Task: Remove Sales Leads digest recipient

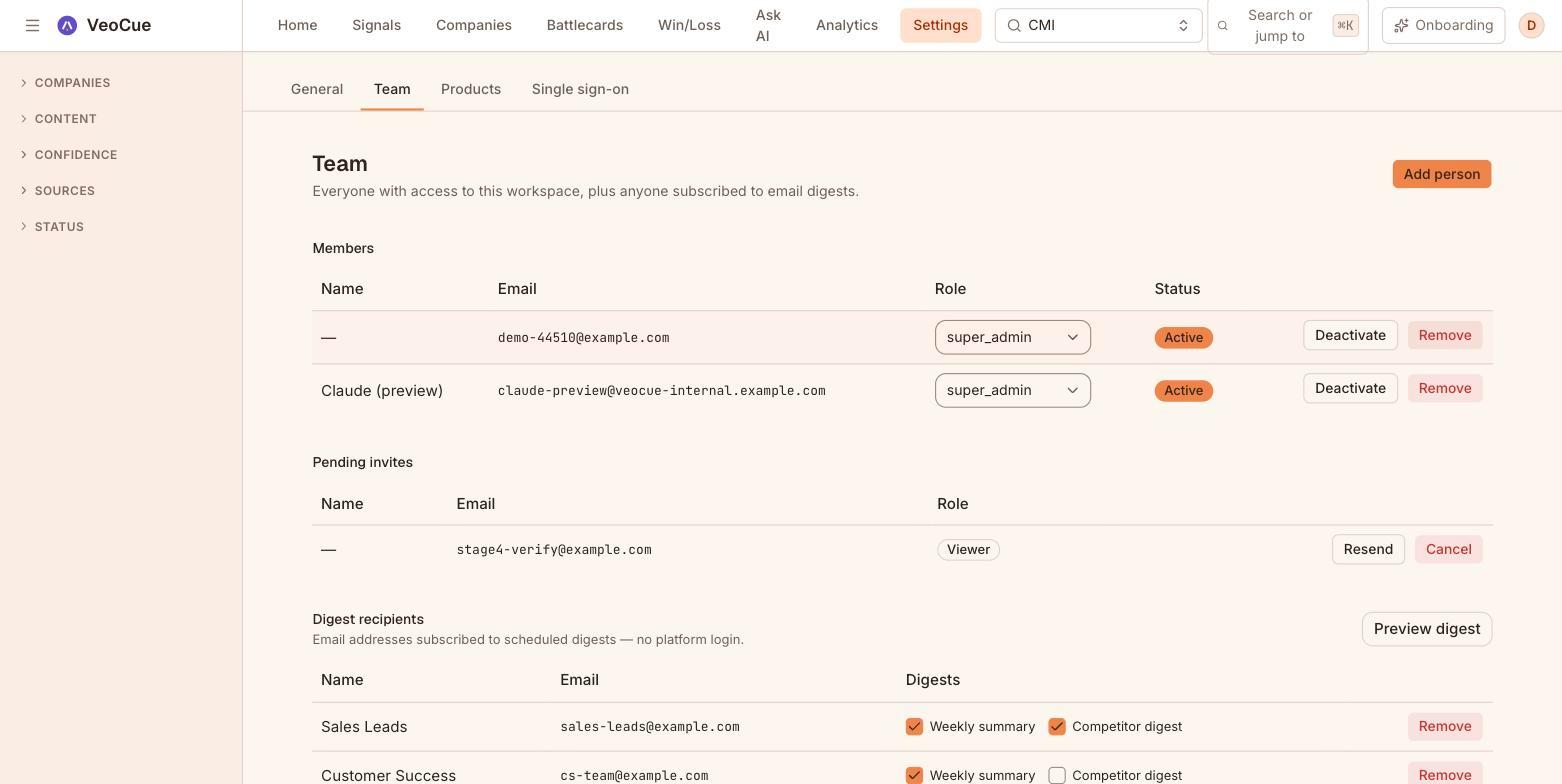Action: coord(1445,726)
